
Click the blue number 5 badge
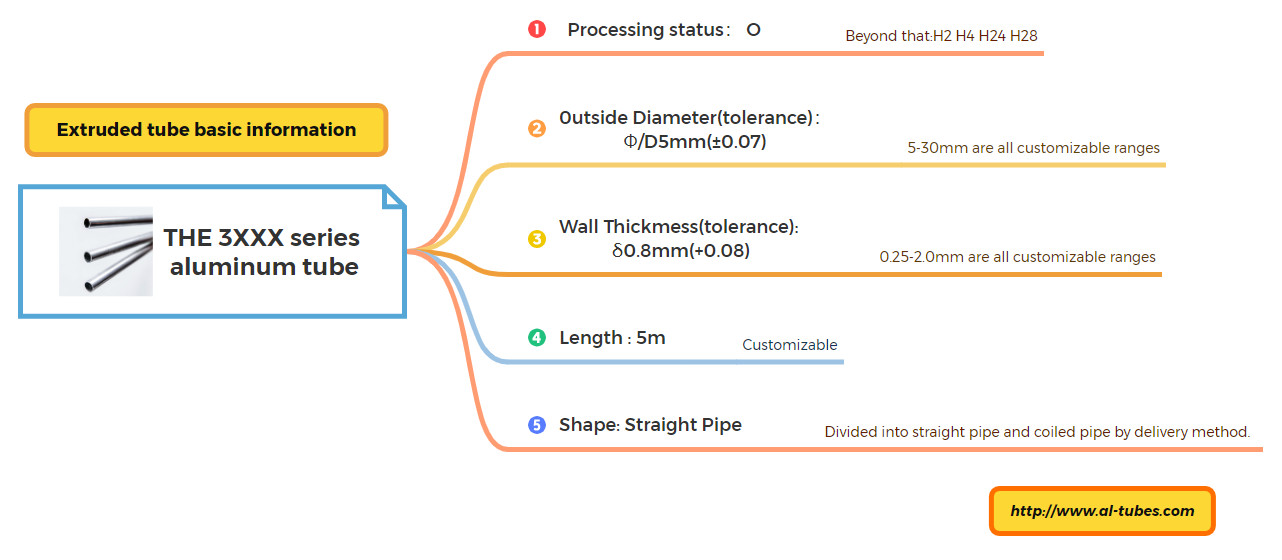tap(537, 425)
